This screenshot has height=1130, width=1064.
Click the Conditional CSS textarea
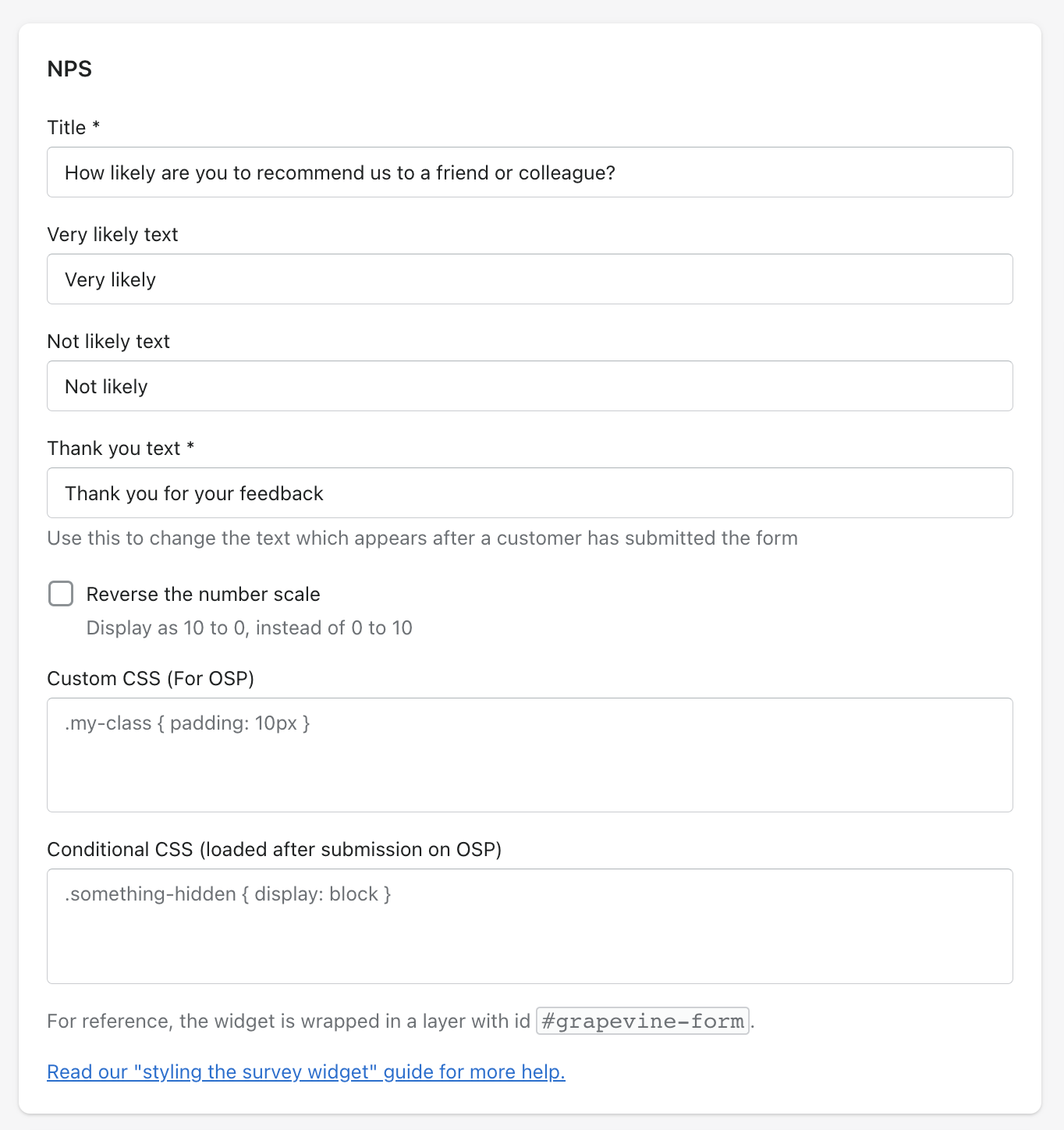pyautogui.click(x=530, y=926)
